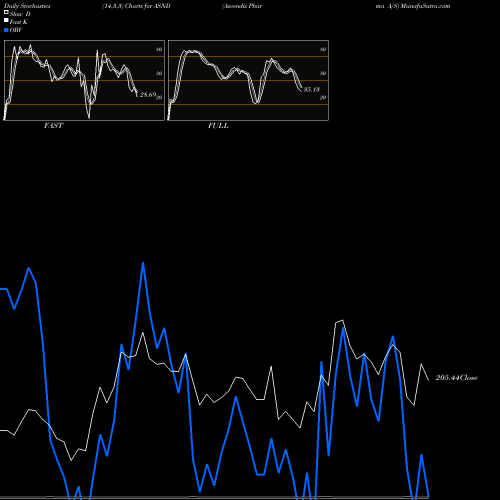This screenshot has width=500, height=500.
Task: Click the 20 level label in FULL chart
Action: pyautogui.click(x=323, y=97)
